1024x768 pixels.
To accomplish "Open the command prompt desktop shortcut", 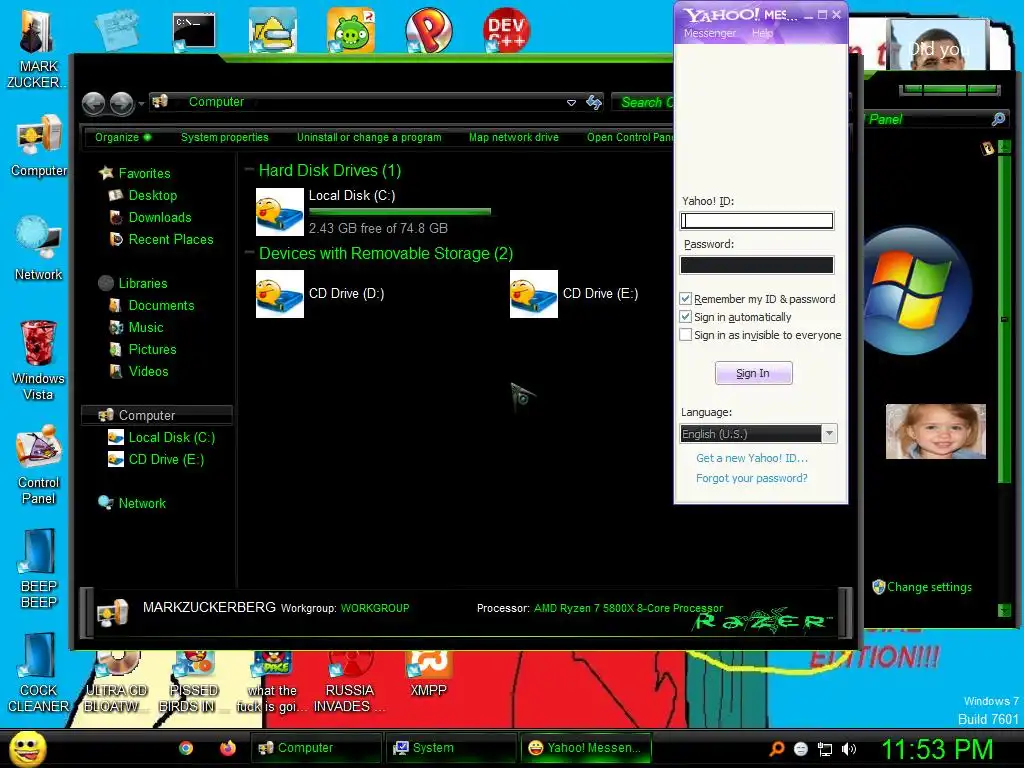I will 194,31.
